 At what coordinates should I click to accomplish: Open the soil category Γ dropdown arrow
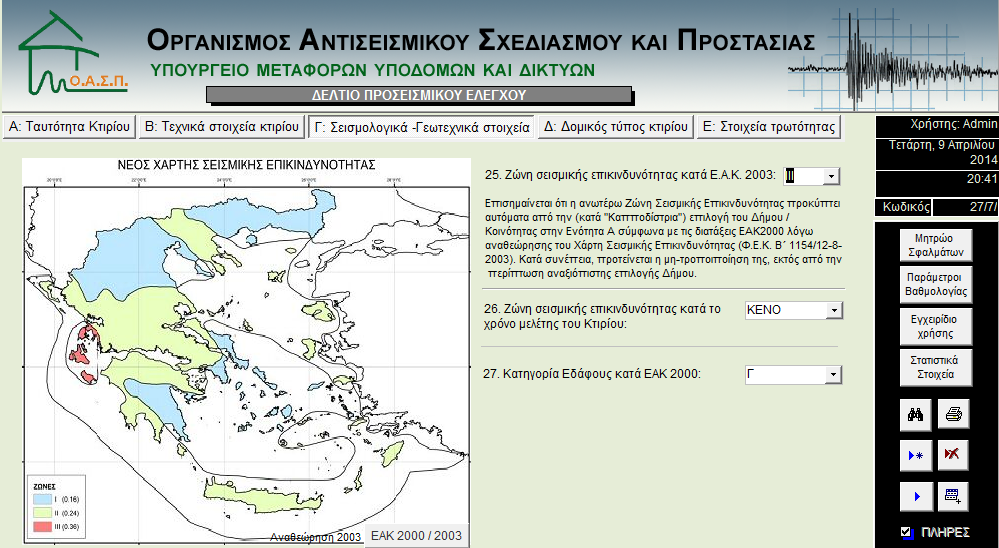(833, 375)
